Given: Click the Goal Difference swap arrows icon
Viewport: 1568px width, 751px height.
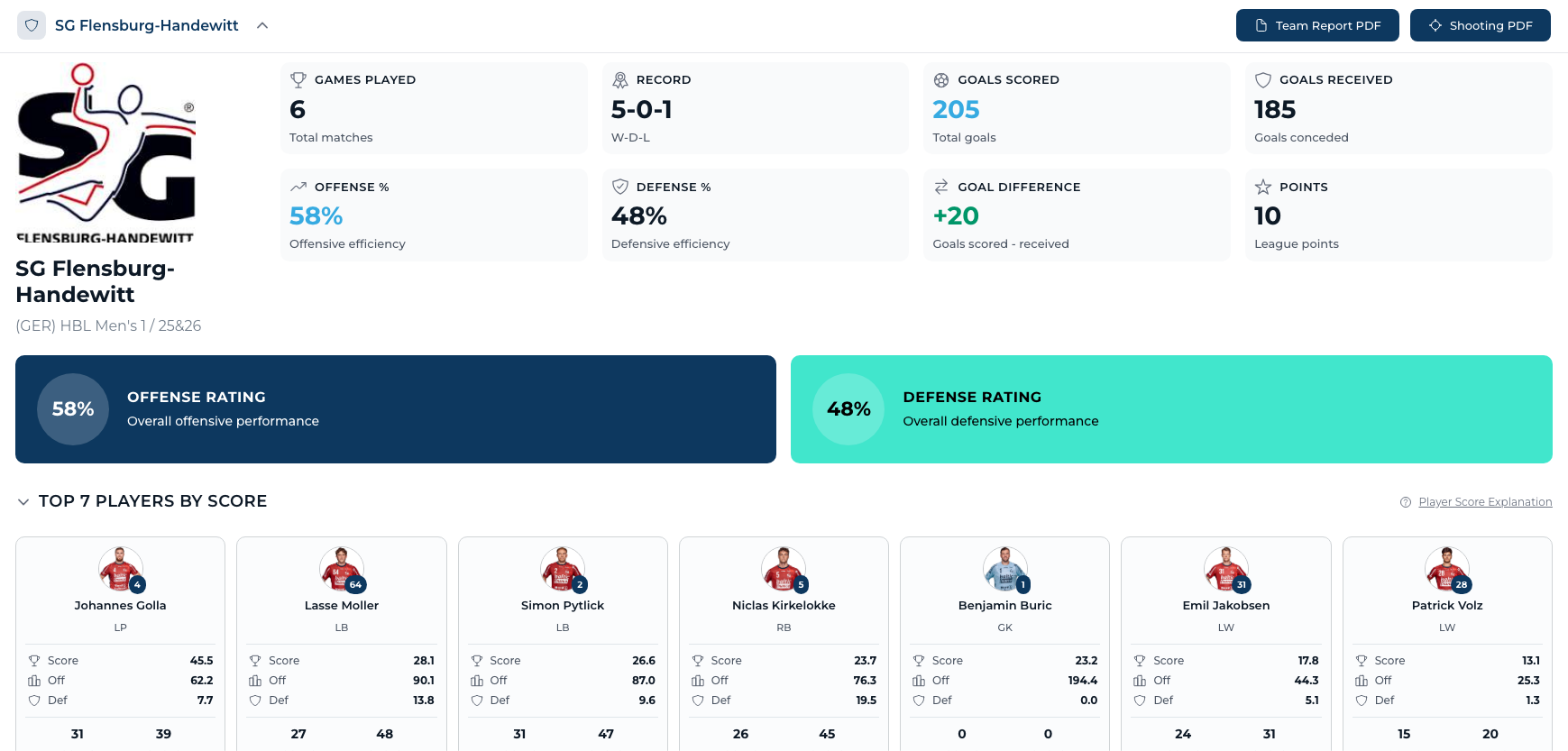Looking at the screenshot, I should [941, 187].
